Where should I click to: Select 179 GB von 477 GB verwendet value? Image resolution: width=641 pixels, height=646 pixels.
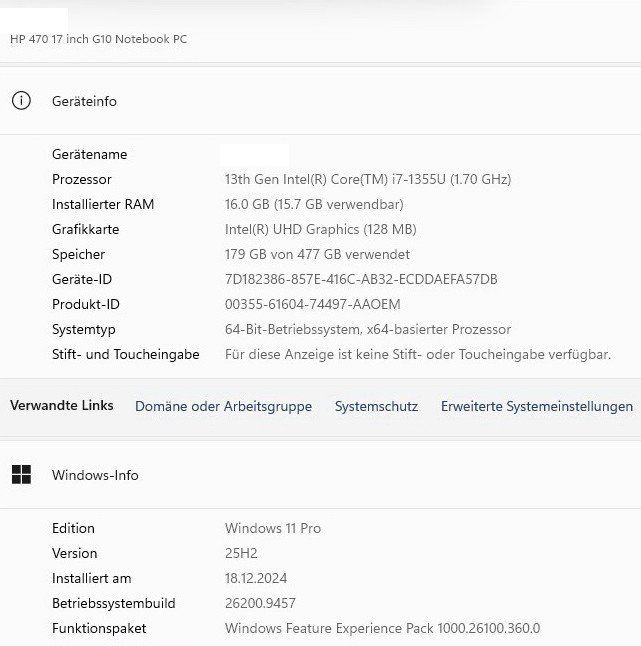(317, 255)
